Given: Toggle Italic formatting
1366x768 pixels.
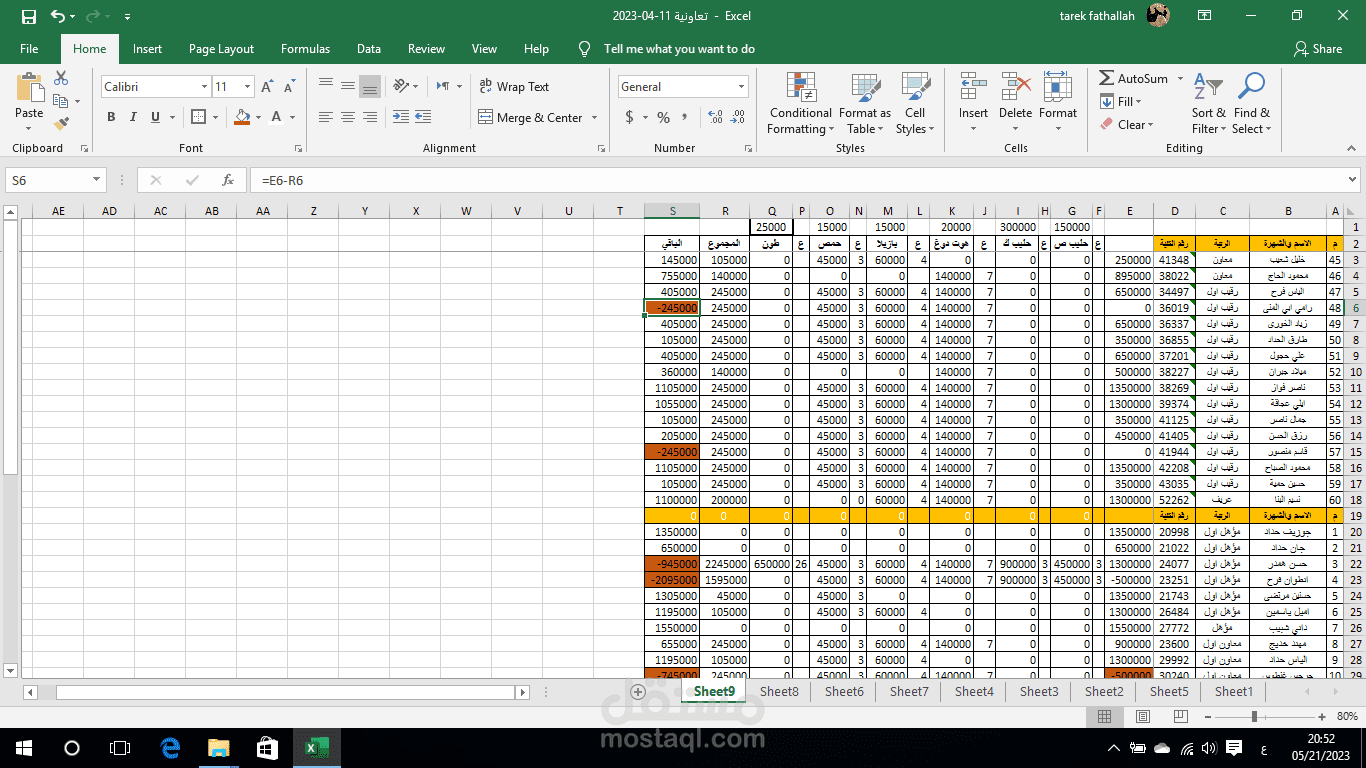Looking at the screenshot, I should [133, 117].
